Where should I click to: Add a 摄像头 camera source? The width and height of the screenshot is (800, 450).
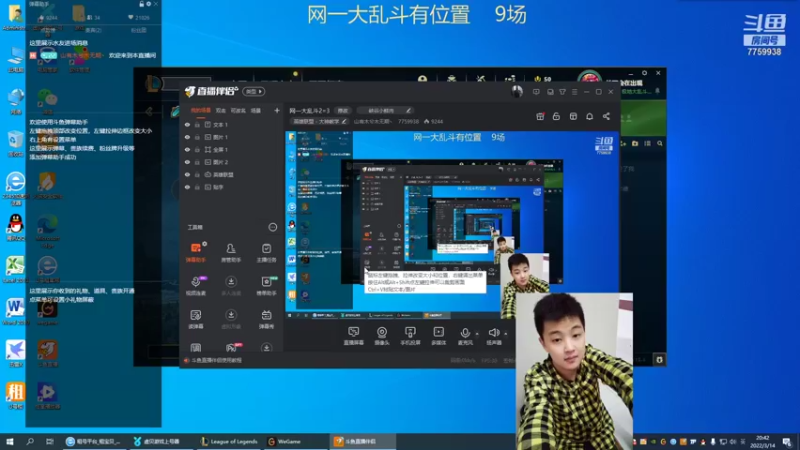[x=382, y=336]
